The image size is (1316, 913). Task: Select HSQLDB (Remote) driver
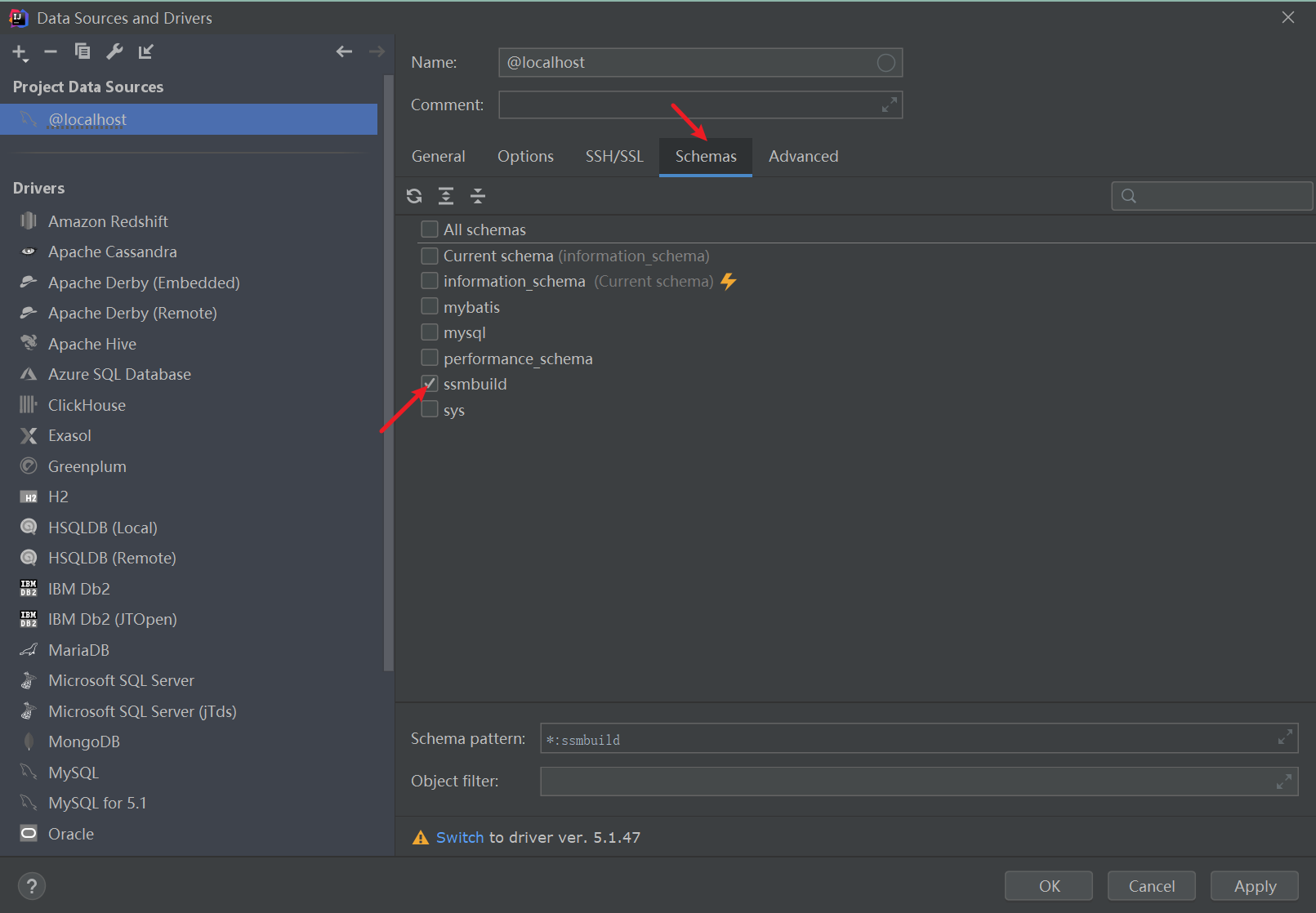(189, 559)
